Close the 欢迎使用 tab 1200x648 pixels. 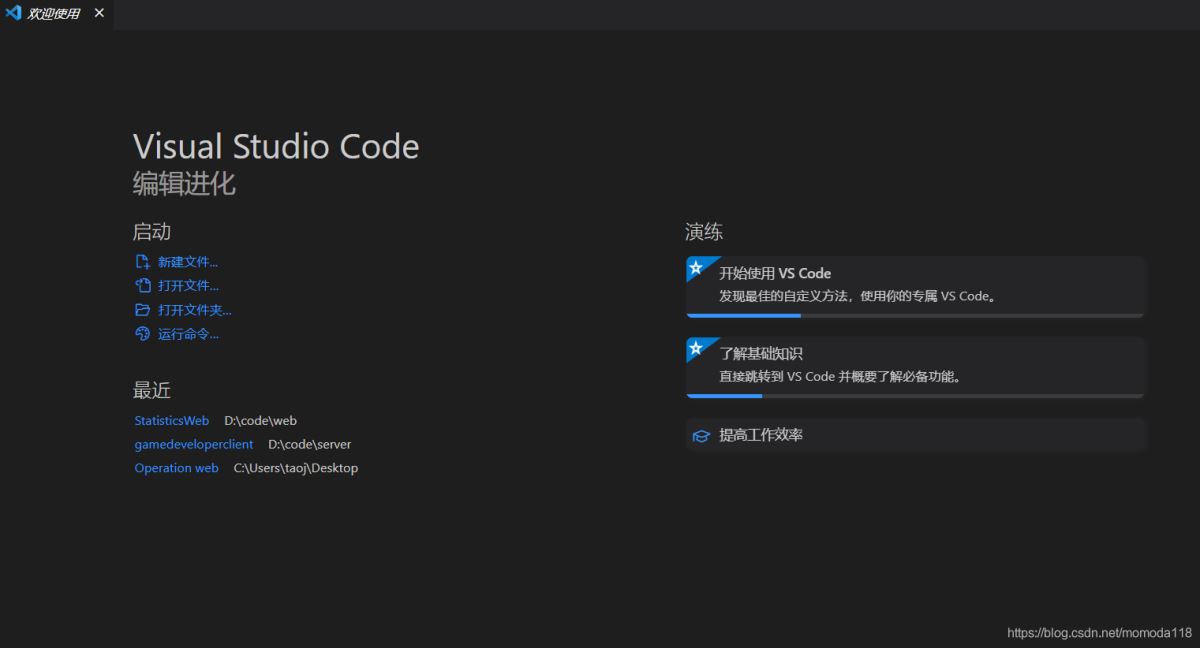tap(99, 13)
